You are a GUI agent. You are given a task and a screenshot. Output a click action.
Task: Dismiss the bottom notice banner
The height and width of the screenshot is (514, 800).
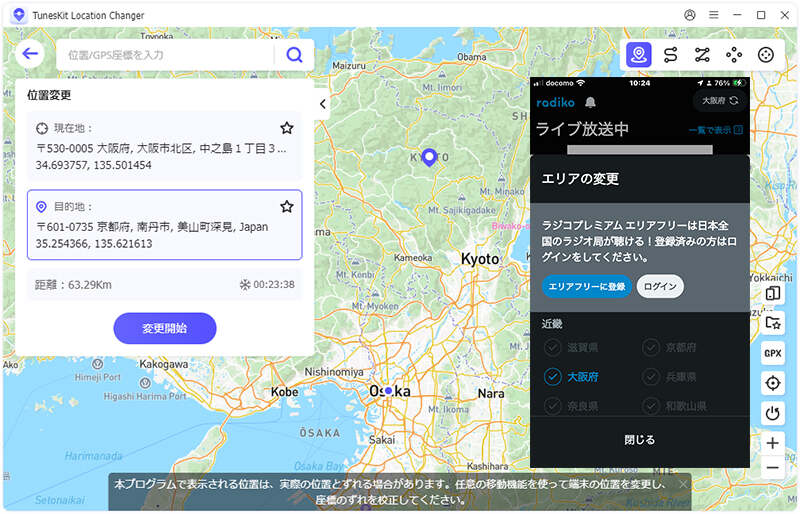click(683, 484)
